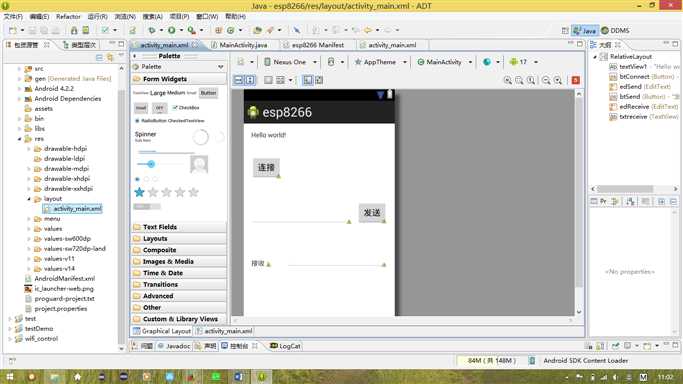Click the New file toolbar icon
This screenshot has width=683, height=384.
13,30
